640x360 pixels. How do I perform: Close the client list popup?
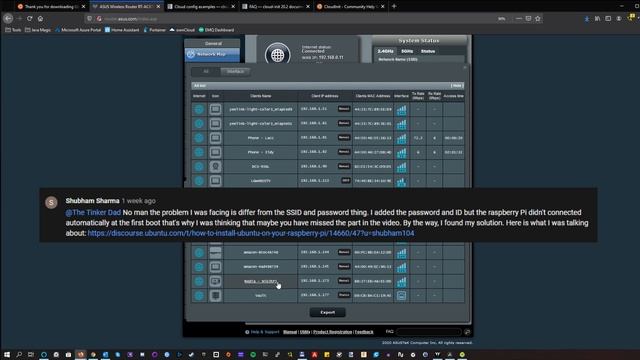(464, 67)
